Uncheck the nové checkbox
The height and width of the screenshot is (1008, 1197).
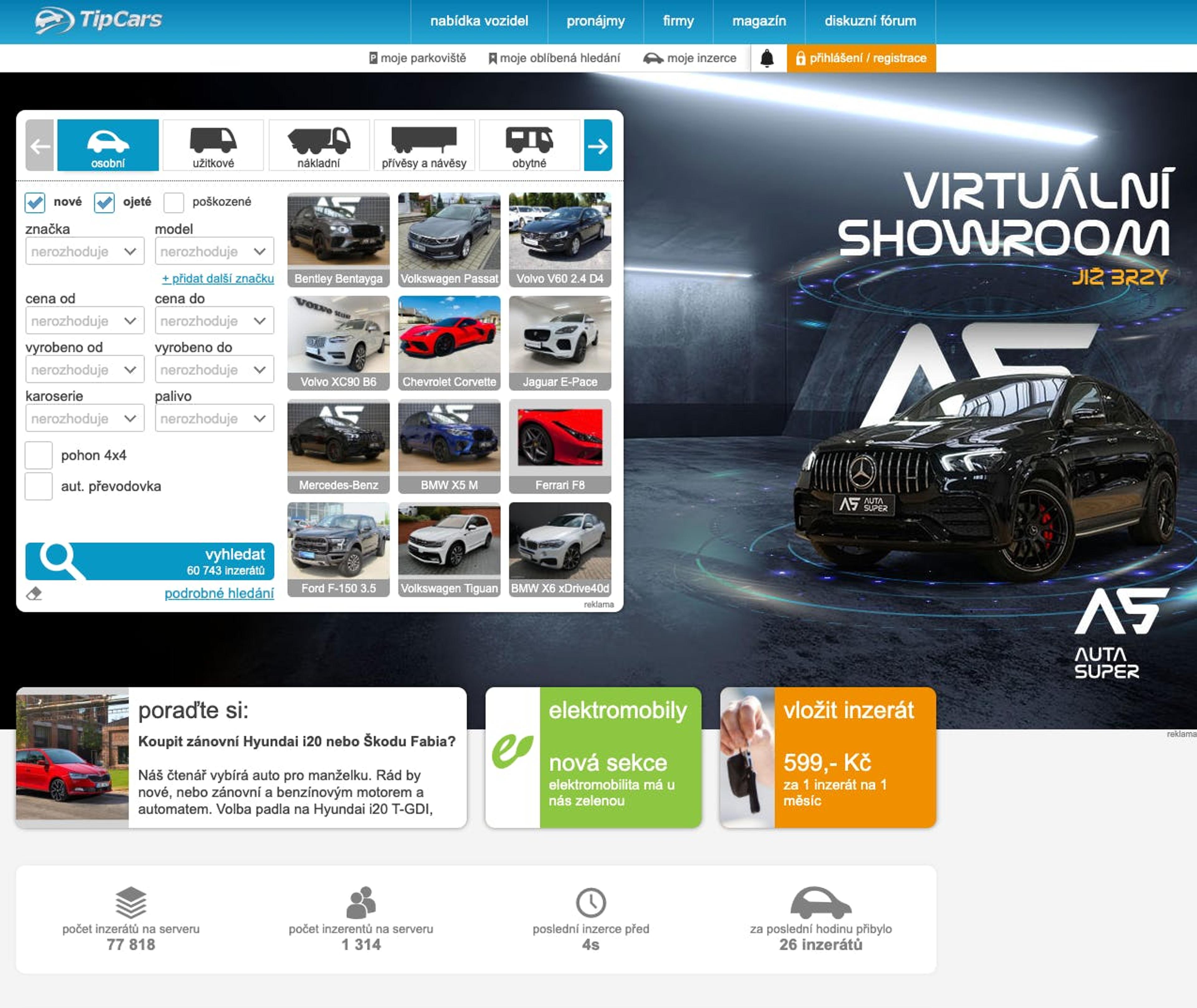pyautogui.click(x=35, y=202)
